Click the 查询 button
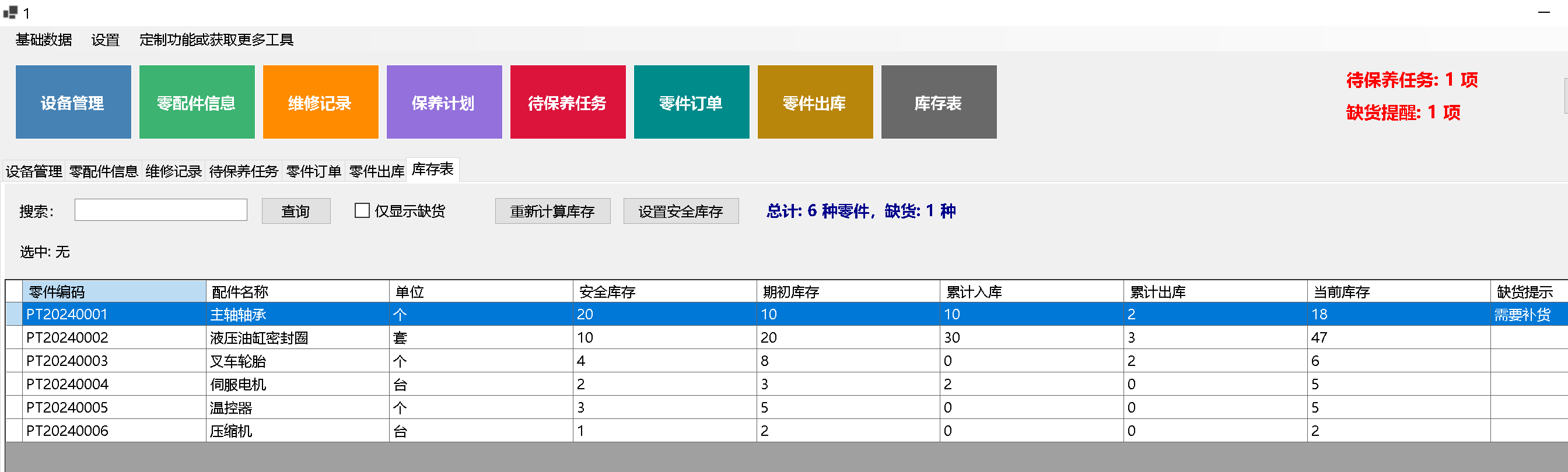This screenshot has width=1568, height=472. pos(296,211)
